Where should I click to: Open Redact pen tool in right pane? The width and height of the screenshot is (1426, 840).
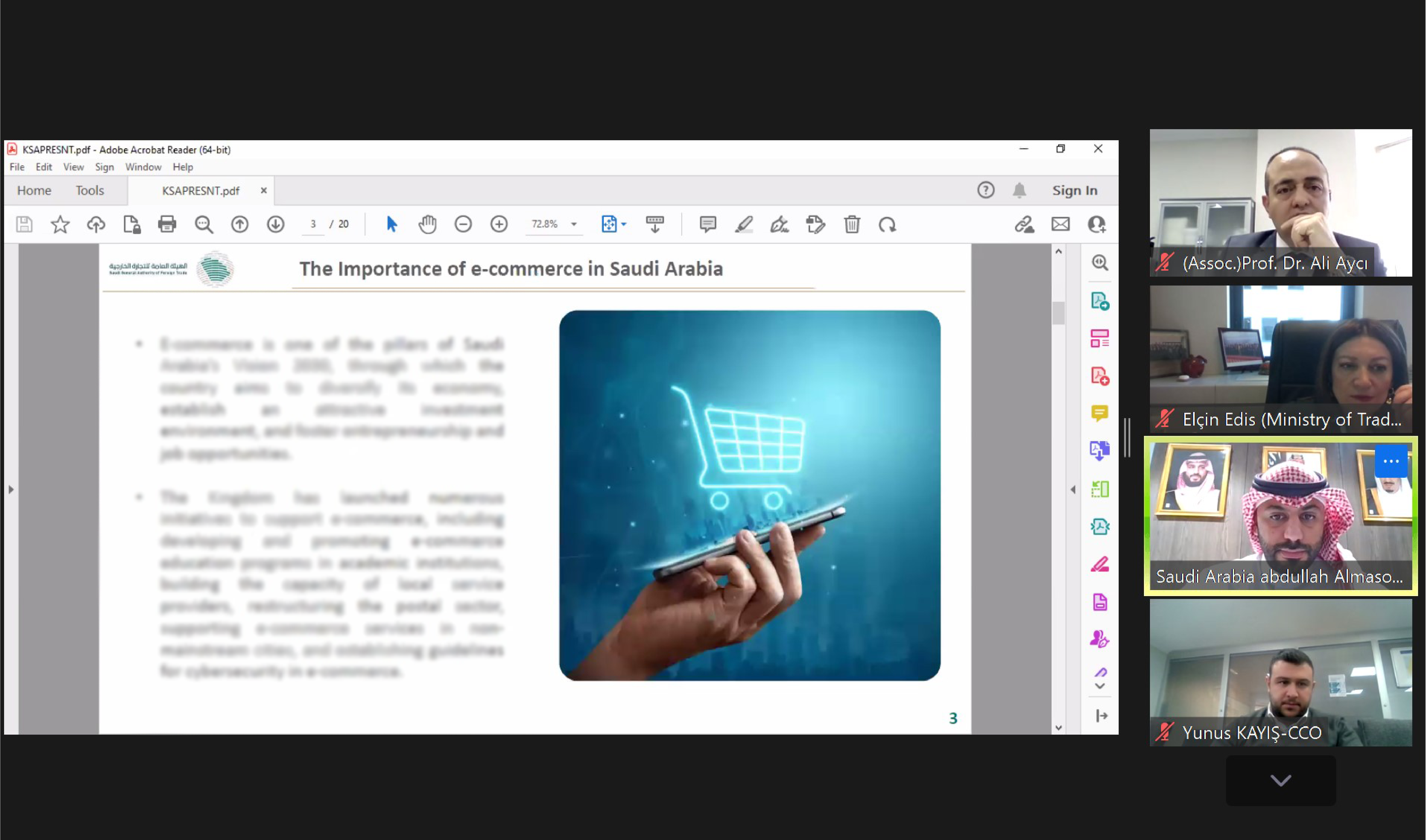1100,564
